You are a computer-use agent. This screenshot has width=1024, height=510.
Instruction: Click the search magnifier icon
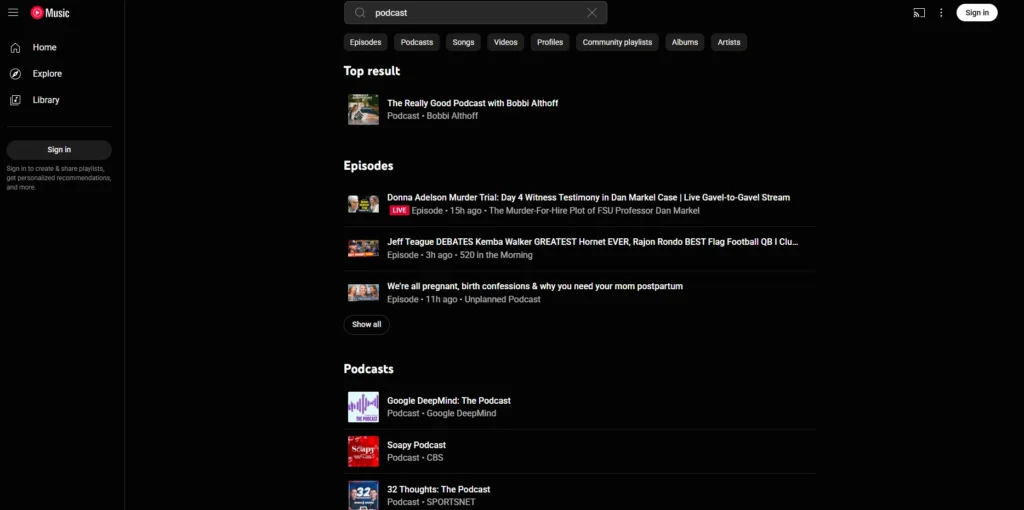coord(360,12)
